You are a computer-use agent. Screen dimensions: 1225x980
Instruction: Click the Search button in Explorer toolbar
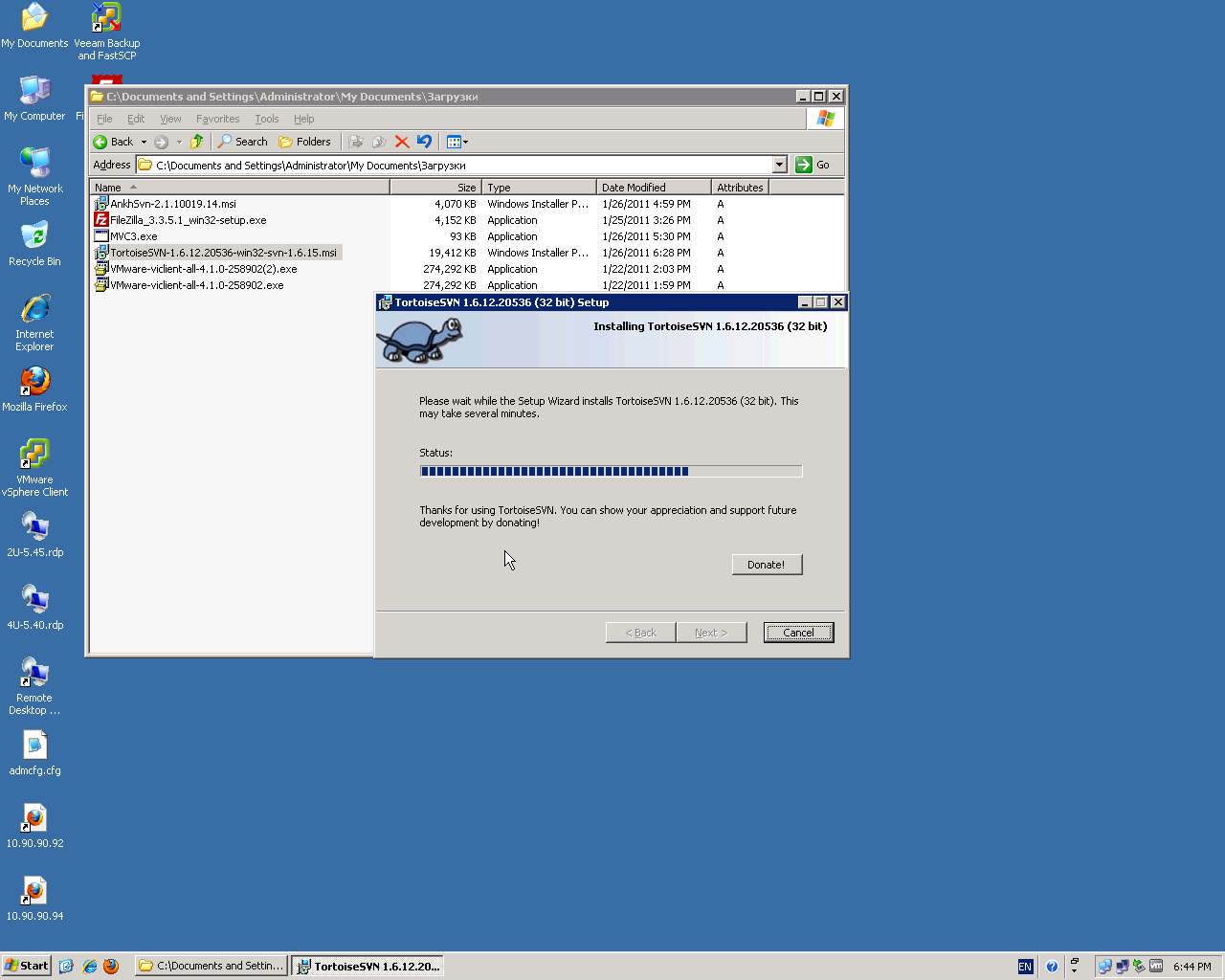[243, 142]
